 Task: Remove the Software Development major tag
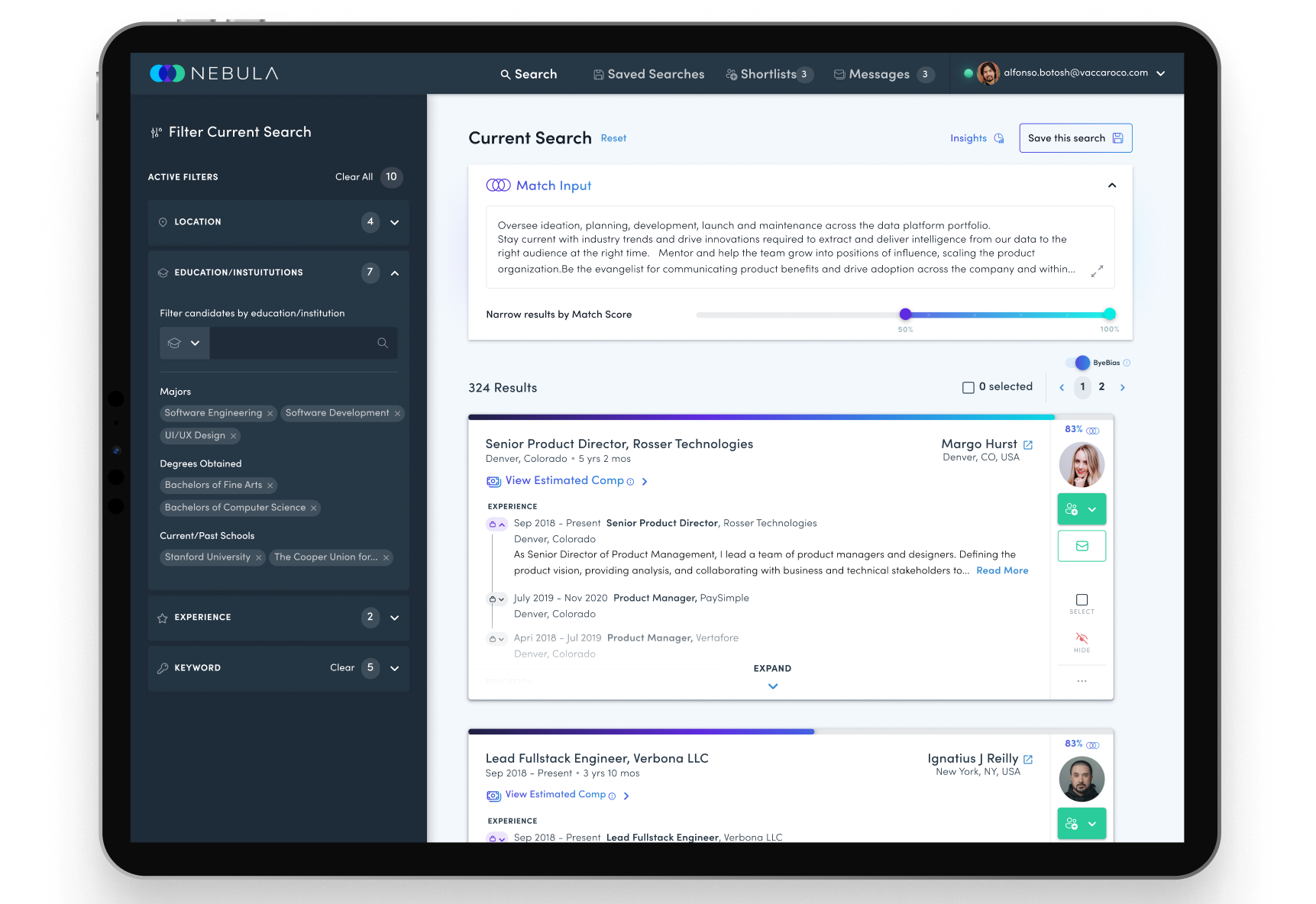(x=397, y=413)
